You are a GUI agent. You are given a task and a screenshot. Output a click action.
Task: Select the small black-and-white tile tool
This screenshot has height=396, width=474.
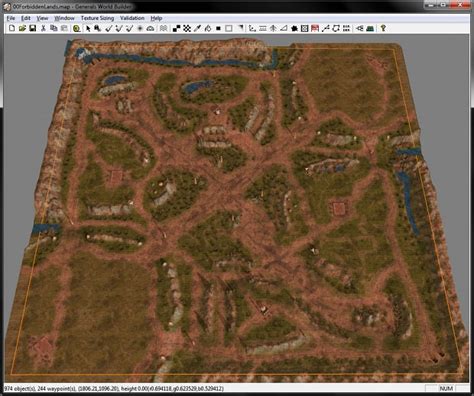point(176,29)
